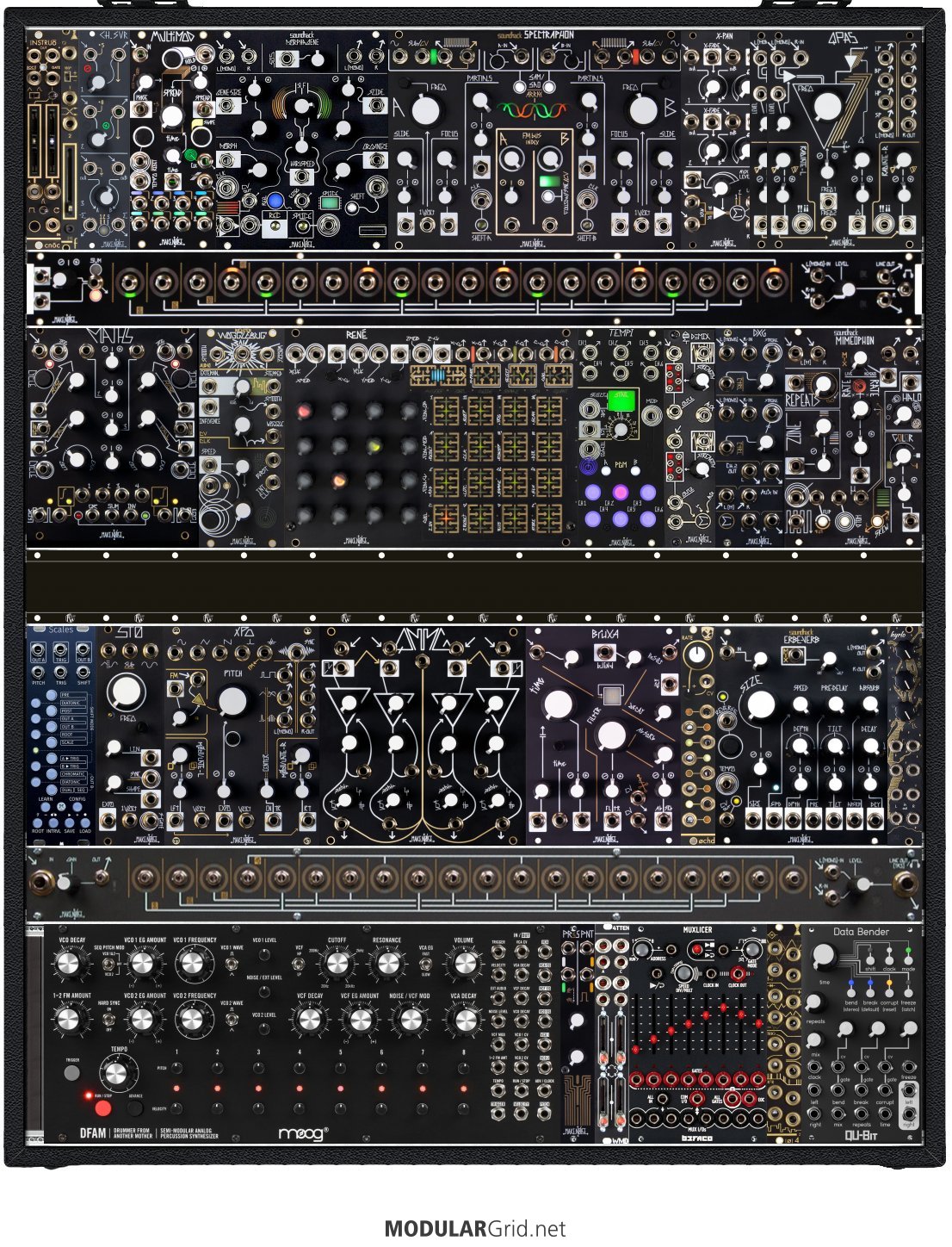Click the PITCH knob on the XPO
The height and width of the screenshot is (1247, 952).
232,702
